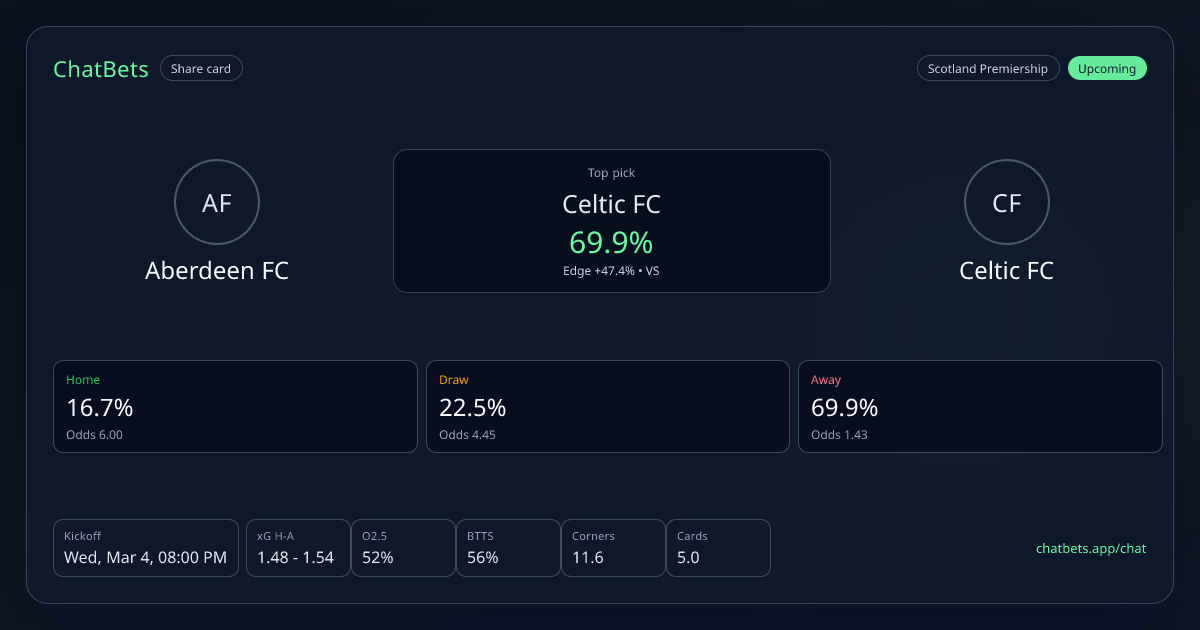Click the Celtic FC name under the CF badge
The height and width of the screenshot is (630, 1200).
pyautogui.click(x=1006, y=271)
